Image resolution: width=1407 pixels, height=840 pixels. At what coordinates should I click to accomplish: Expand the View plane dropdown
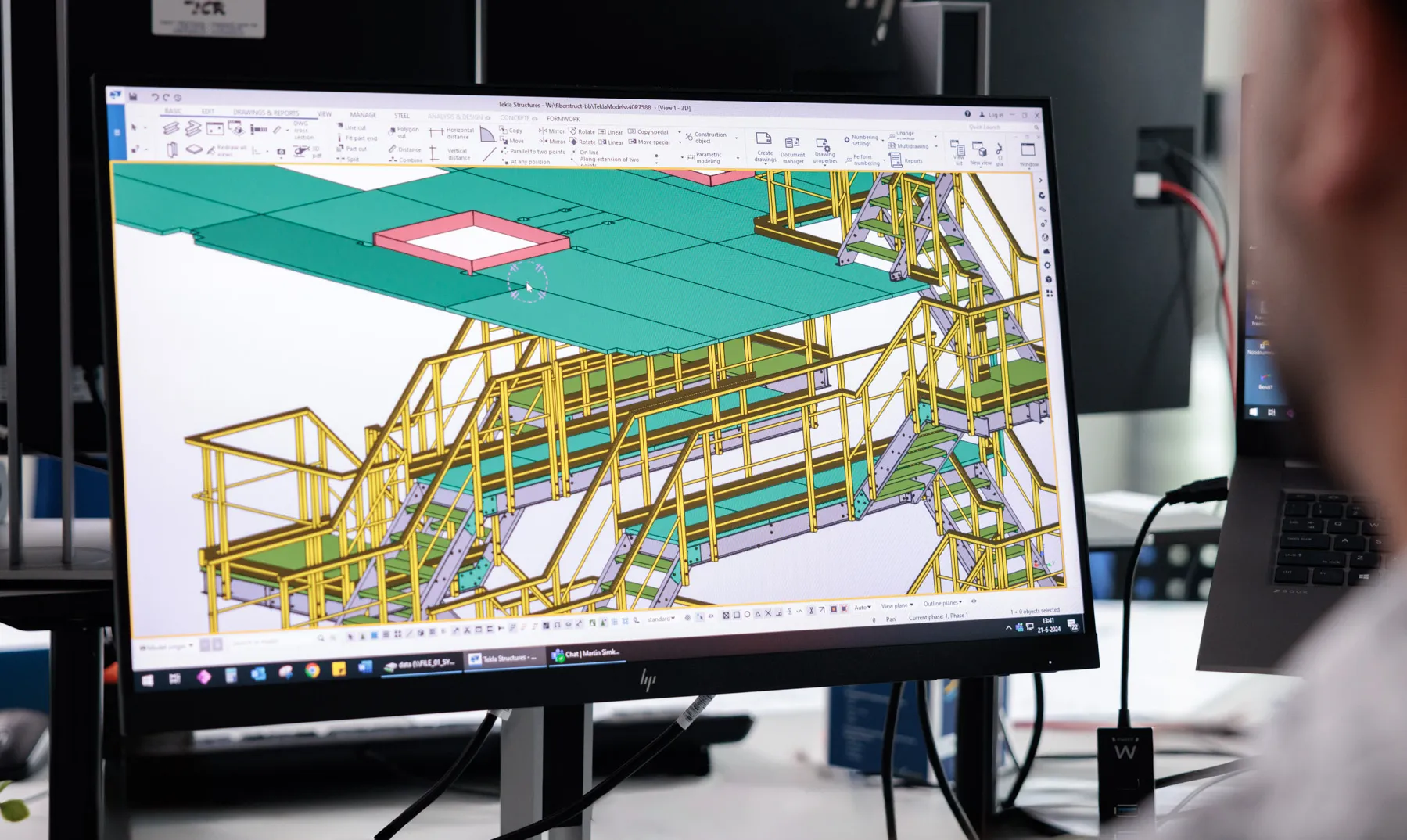pos(896,605)
